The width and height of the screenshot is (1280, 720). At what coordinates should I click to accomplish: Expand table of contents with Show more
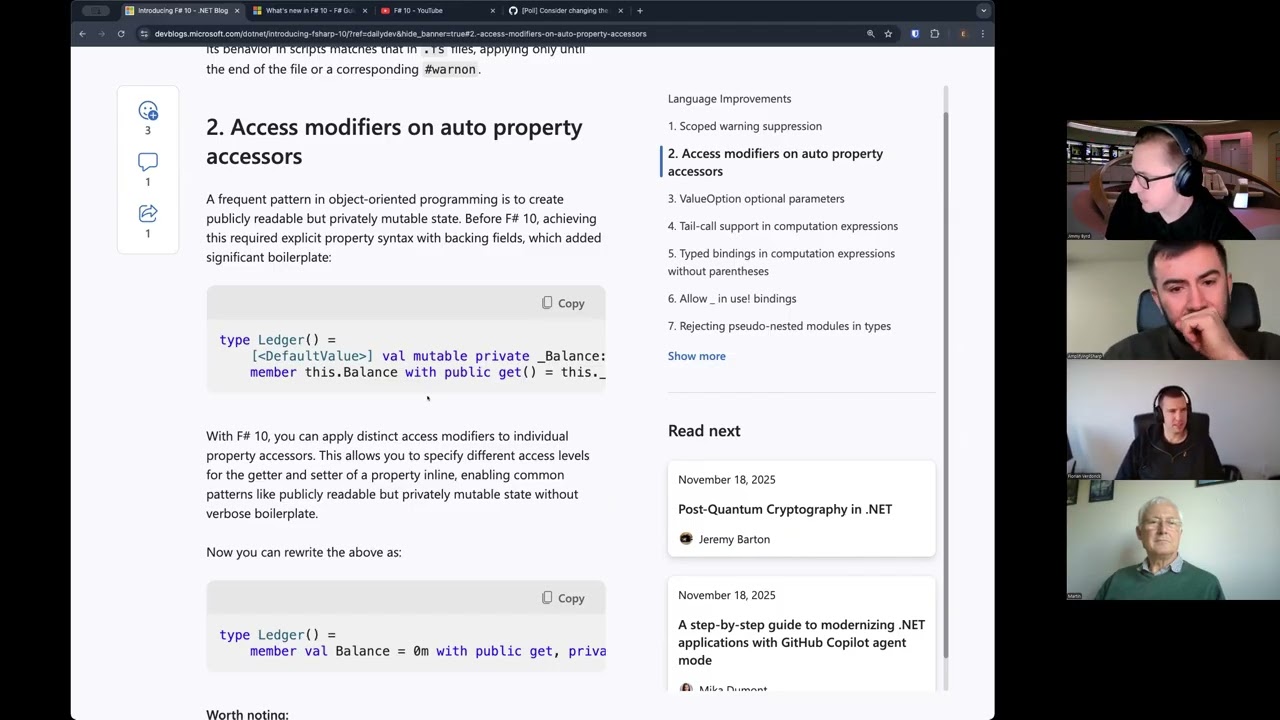point(697,356)
